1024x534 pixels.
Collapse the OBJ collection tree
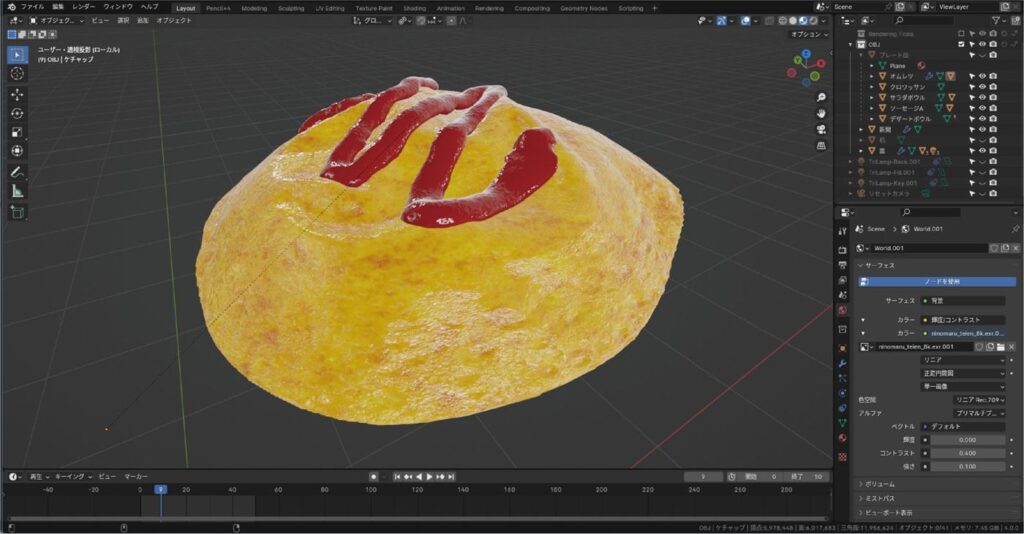851,44
